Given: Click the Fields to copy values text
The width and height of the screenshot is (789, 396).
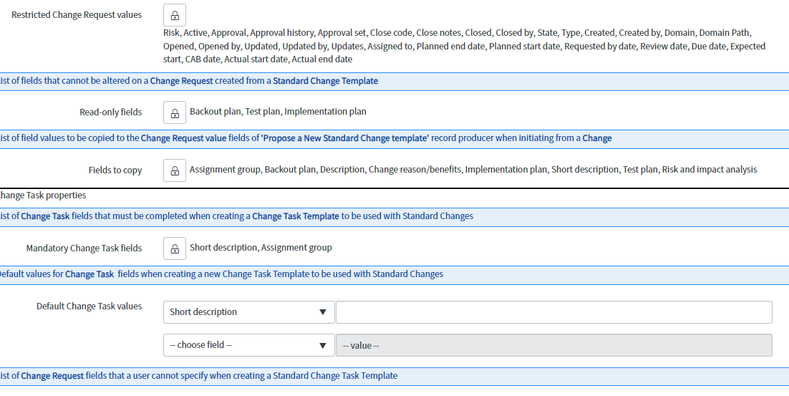Looking at the screenshot, I should [473, 170].
